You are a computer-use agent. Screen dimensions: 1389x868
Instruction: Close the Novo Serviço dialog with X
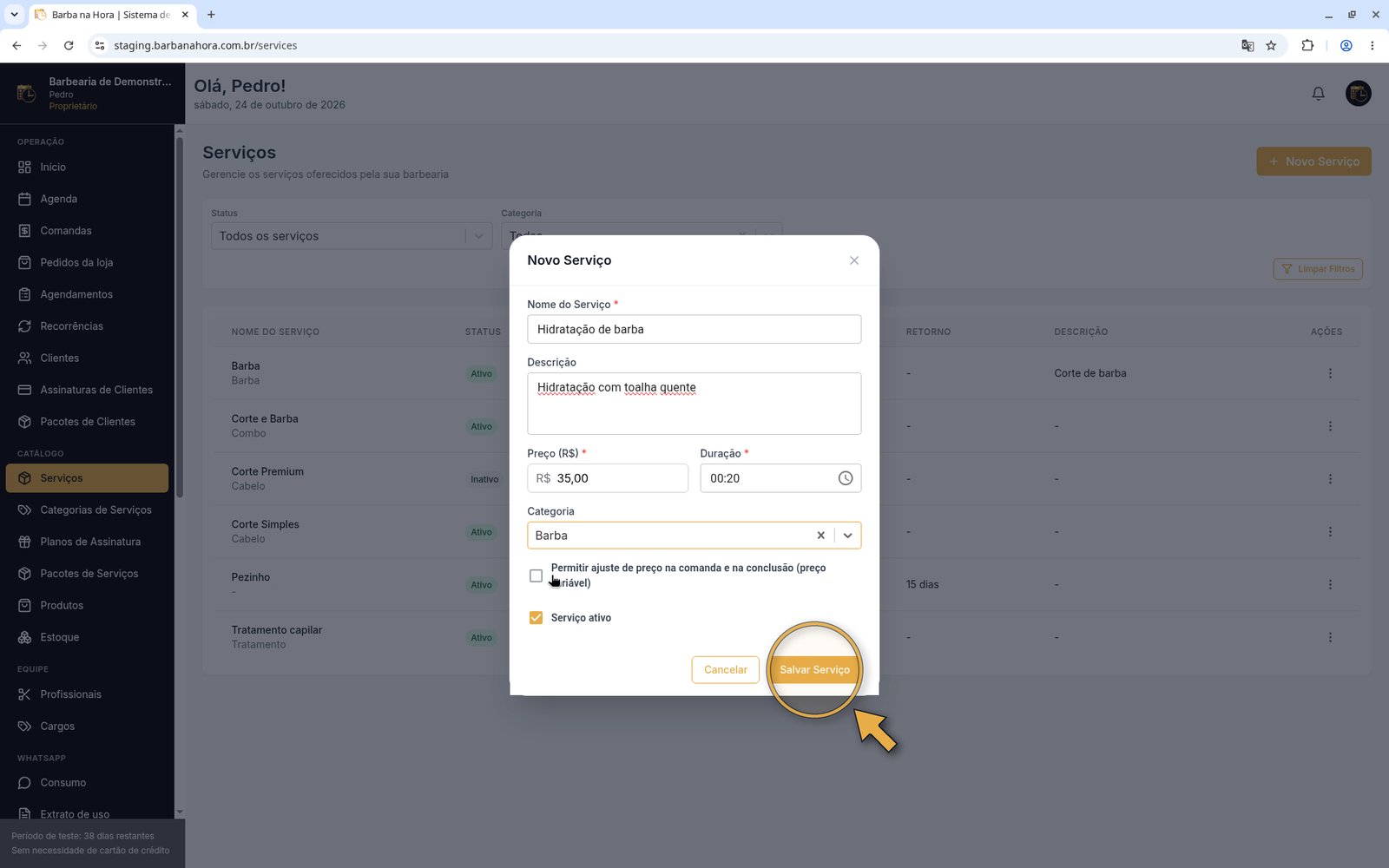(x=854, y=260)
